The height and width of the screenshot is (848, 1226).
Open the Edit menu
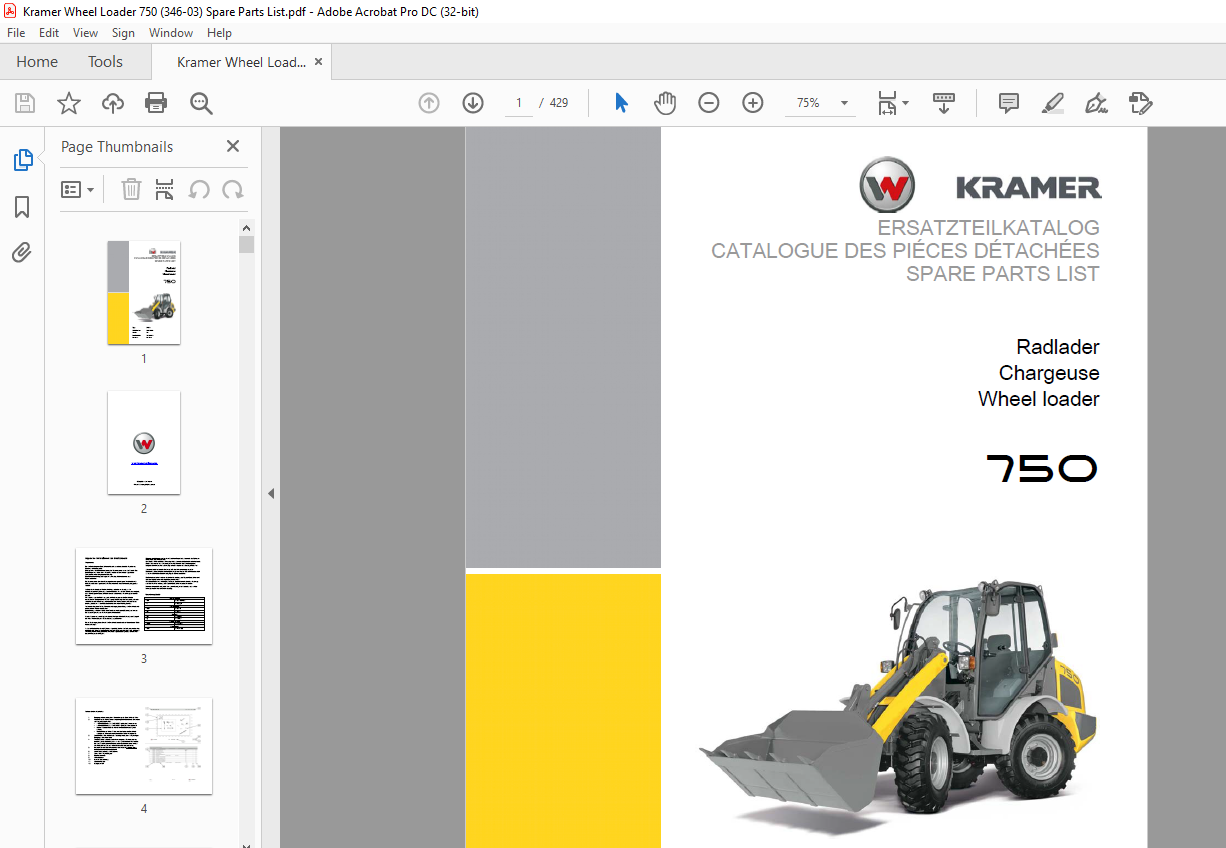(x=49, y=33)
